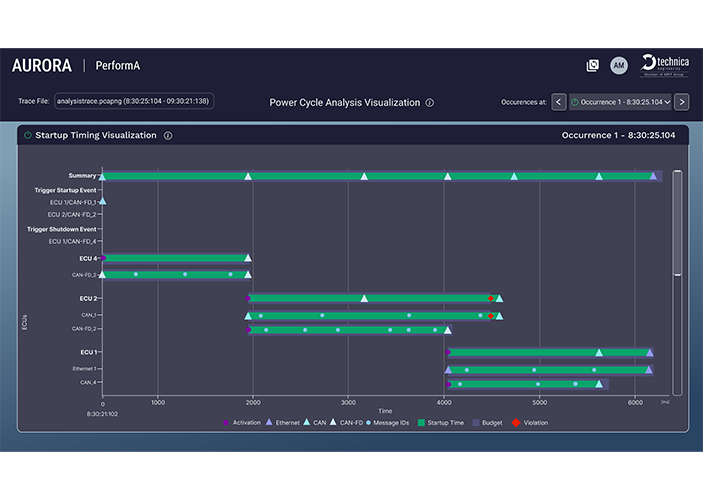Image resolution: width=703 pixels, height=500 pixels.
Task: Click the copy/library icon in header
Action: [x=592, y=66]
